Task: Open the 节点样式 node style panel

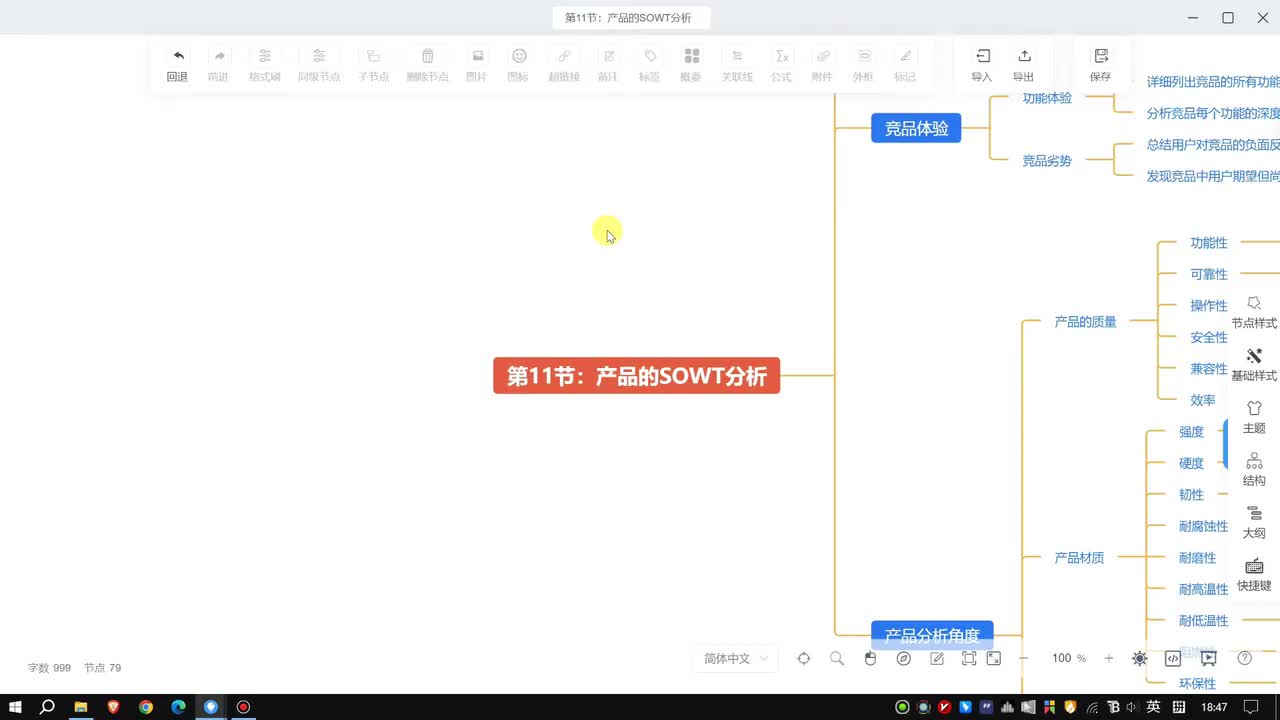Action: pos(1254,312)
